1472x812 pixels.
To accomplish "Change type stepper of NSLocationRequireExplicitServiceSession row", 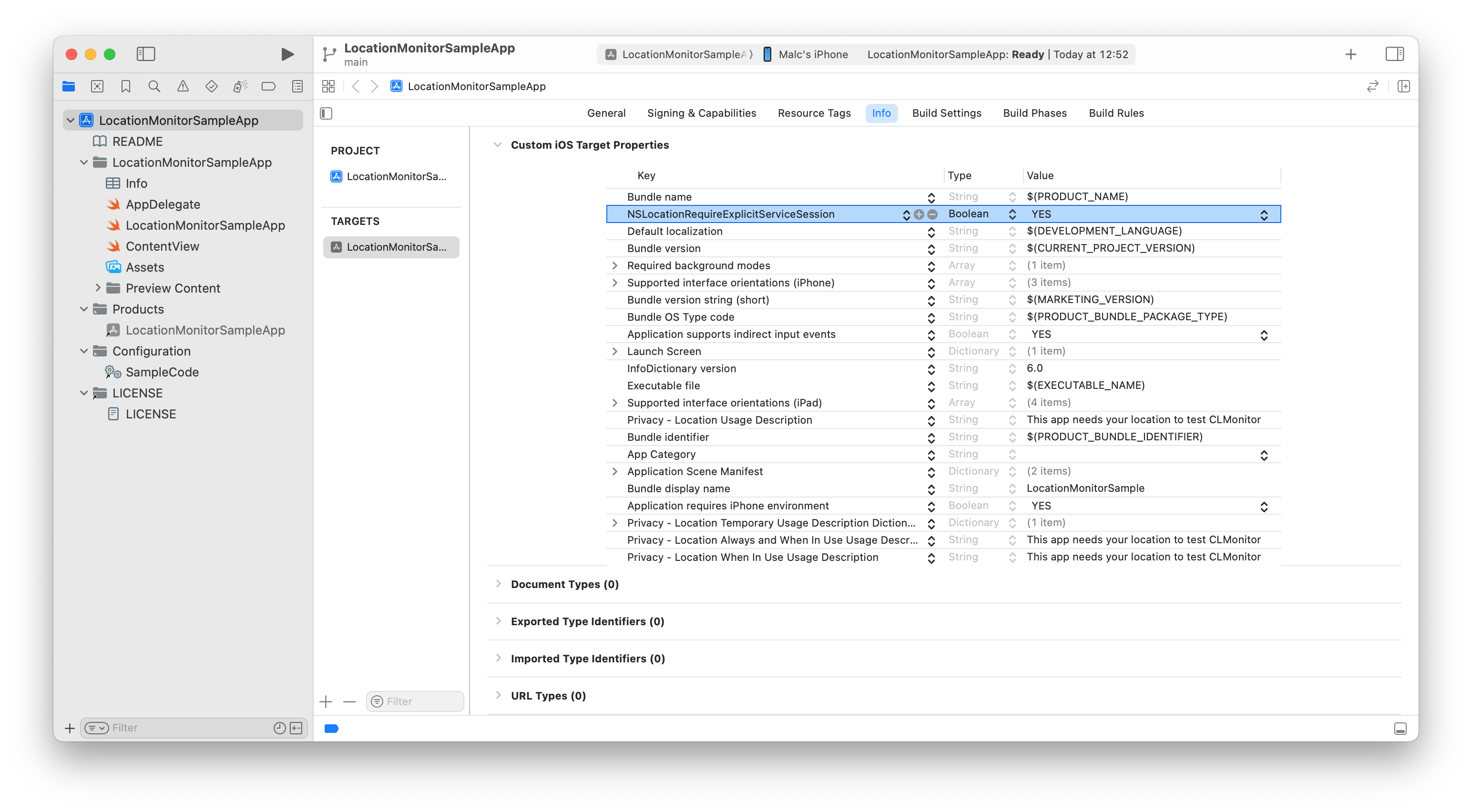I will coord(1012,214).
